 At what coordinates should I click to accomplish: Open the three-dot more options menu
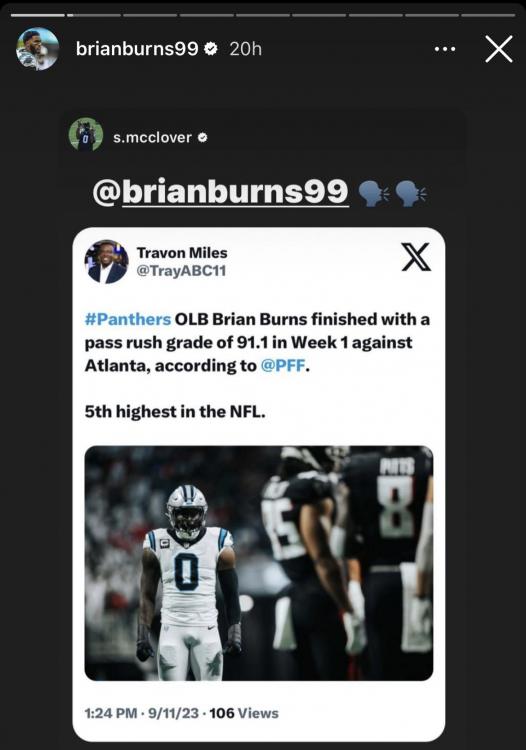(444, 49)
